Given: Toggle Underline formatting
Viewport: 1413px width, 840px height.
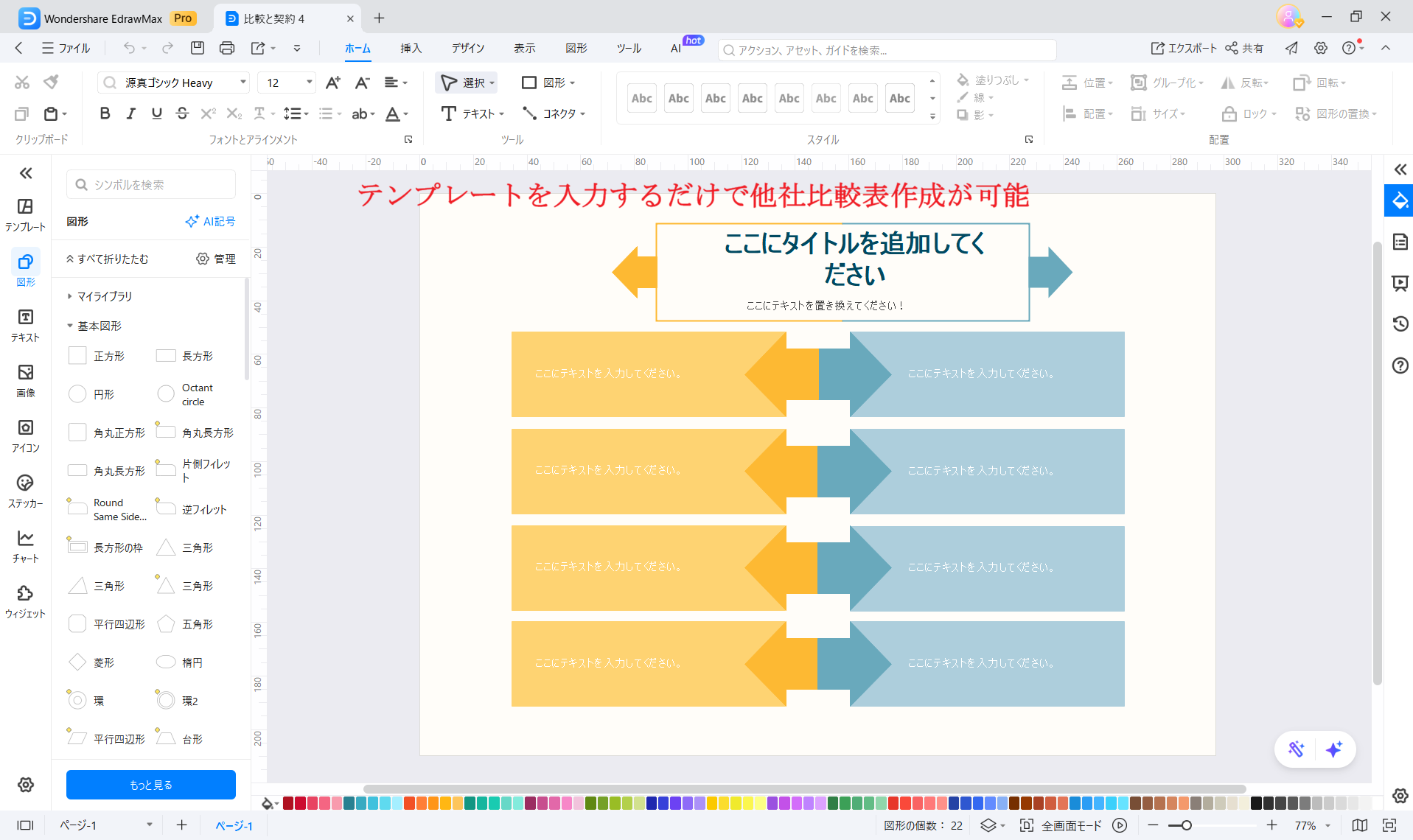Looking at the screenshot, I should 156,113.
